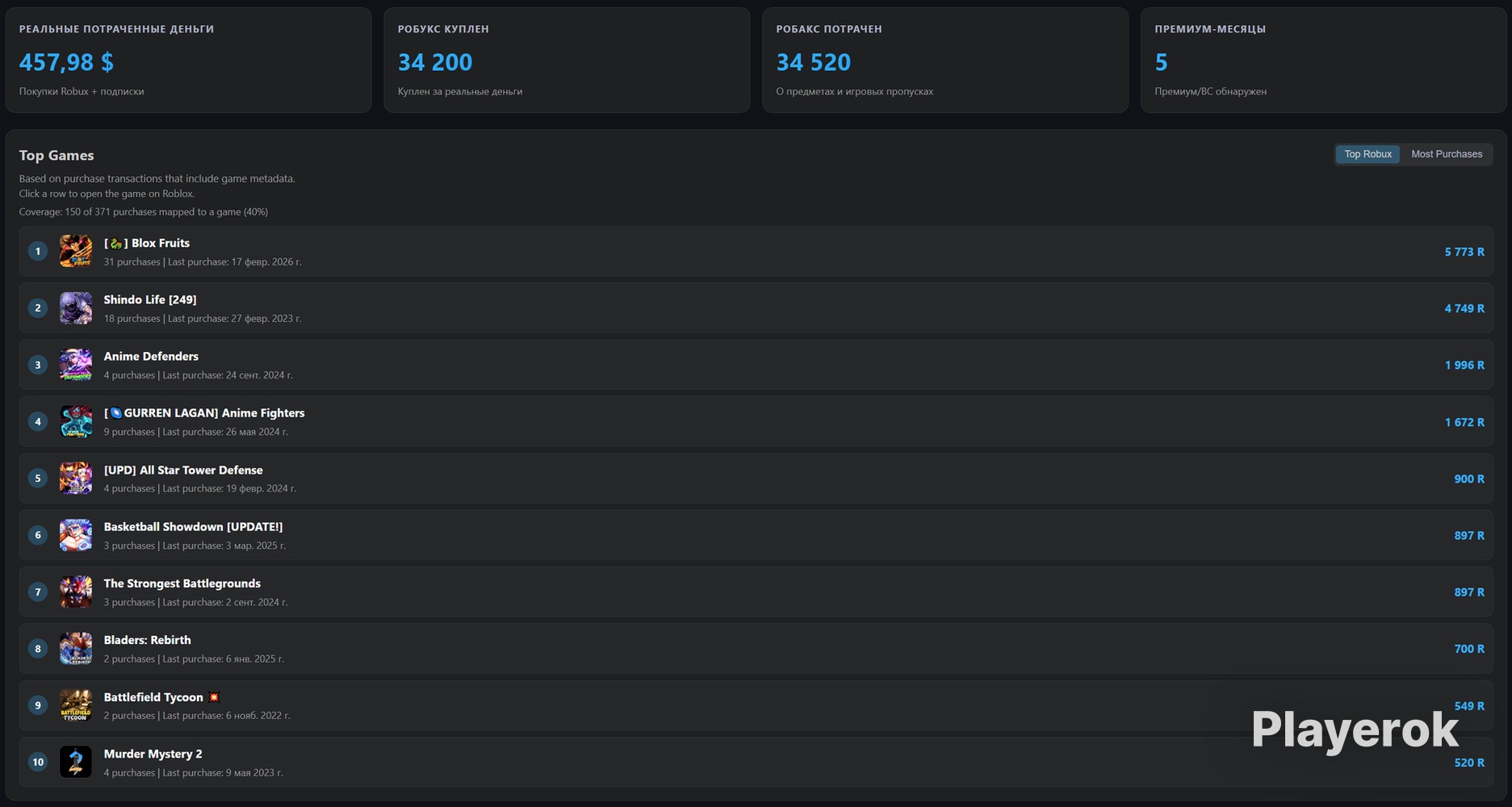This screenshot has width=1512, height=807.
Task: Switch to the Top Robux tab
Action: pyautogui.click(x=1368, y=154)
